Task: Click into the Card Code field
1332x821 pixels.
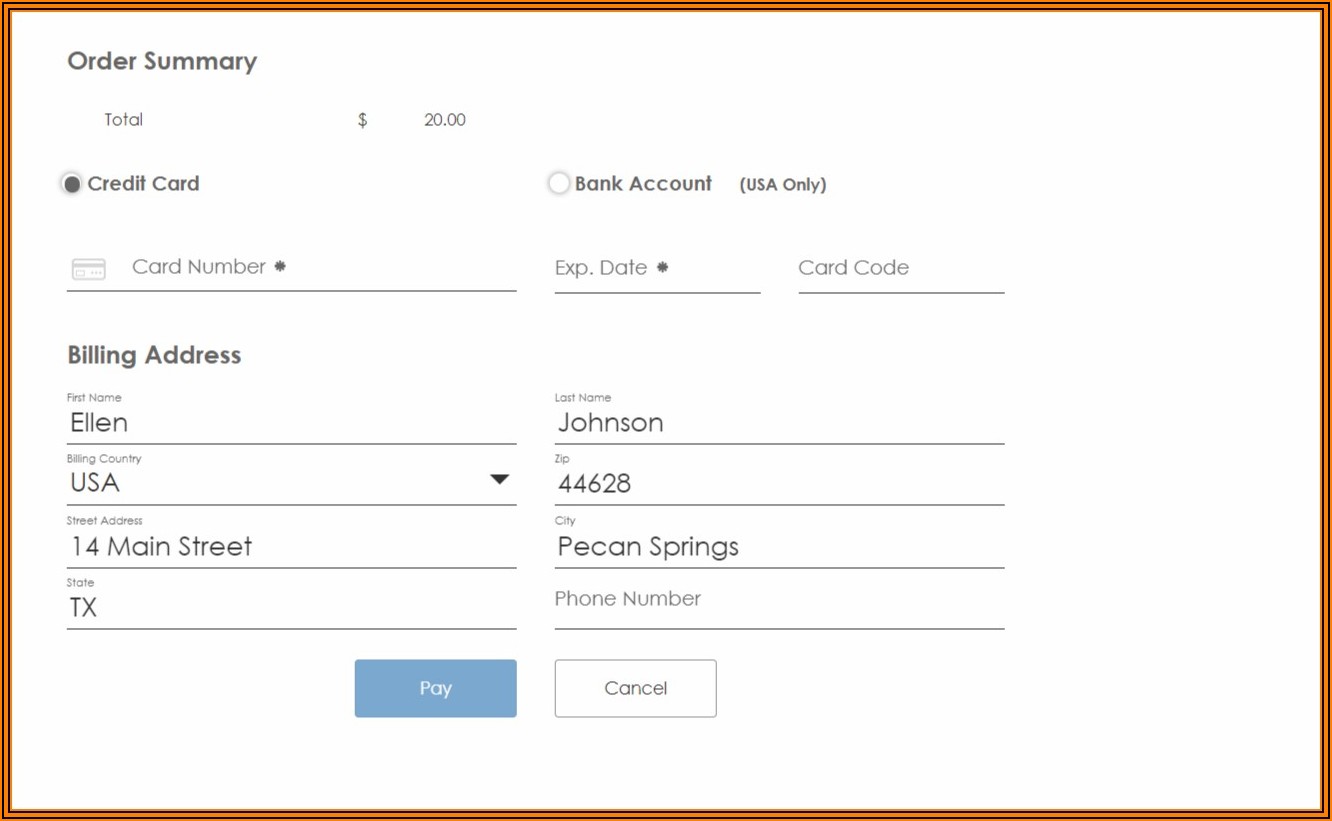Action: pos(900,269)
